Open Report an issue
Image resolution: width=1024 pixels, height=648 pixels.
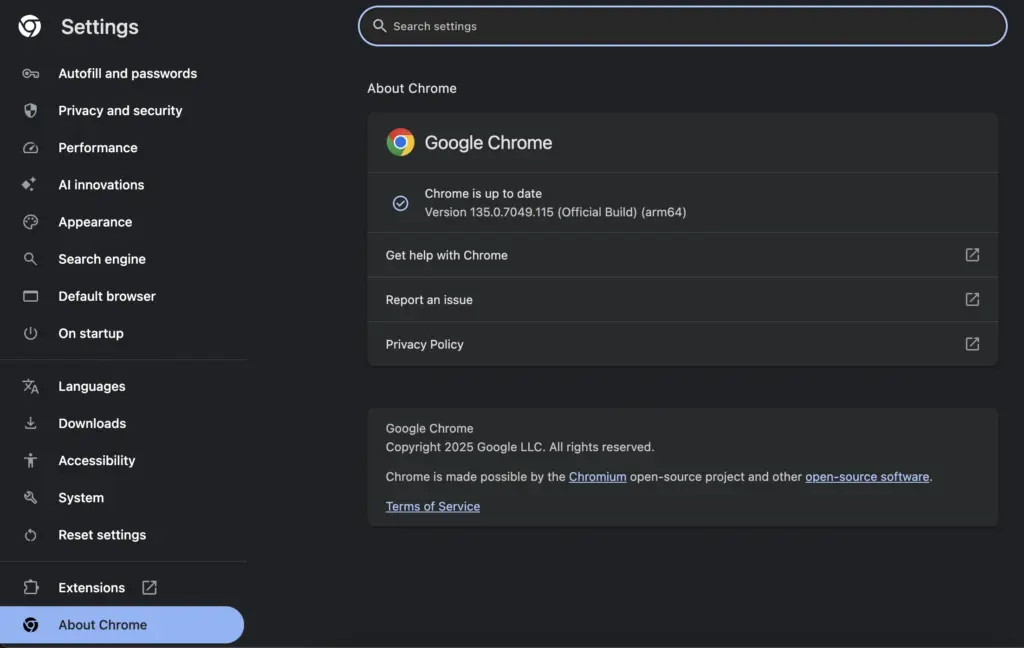coord(682,299)
